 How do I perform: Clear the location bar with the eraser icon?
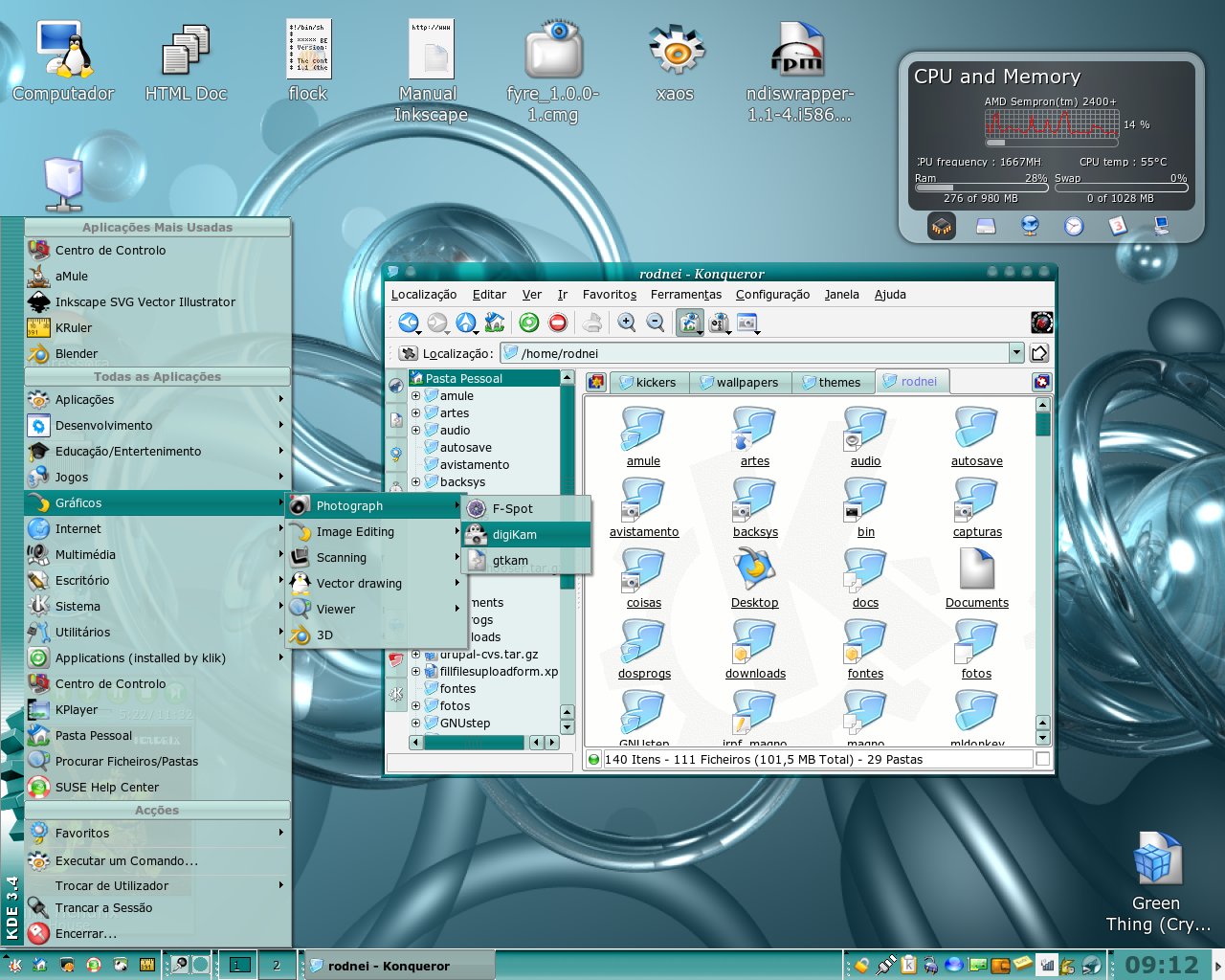point(409,354)
